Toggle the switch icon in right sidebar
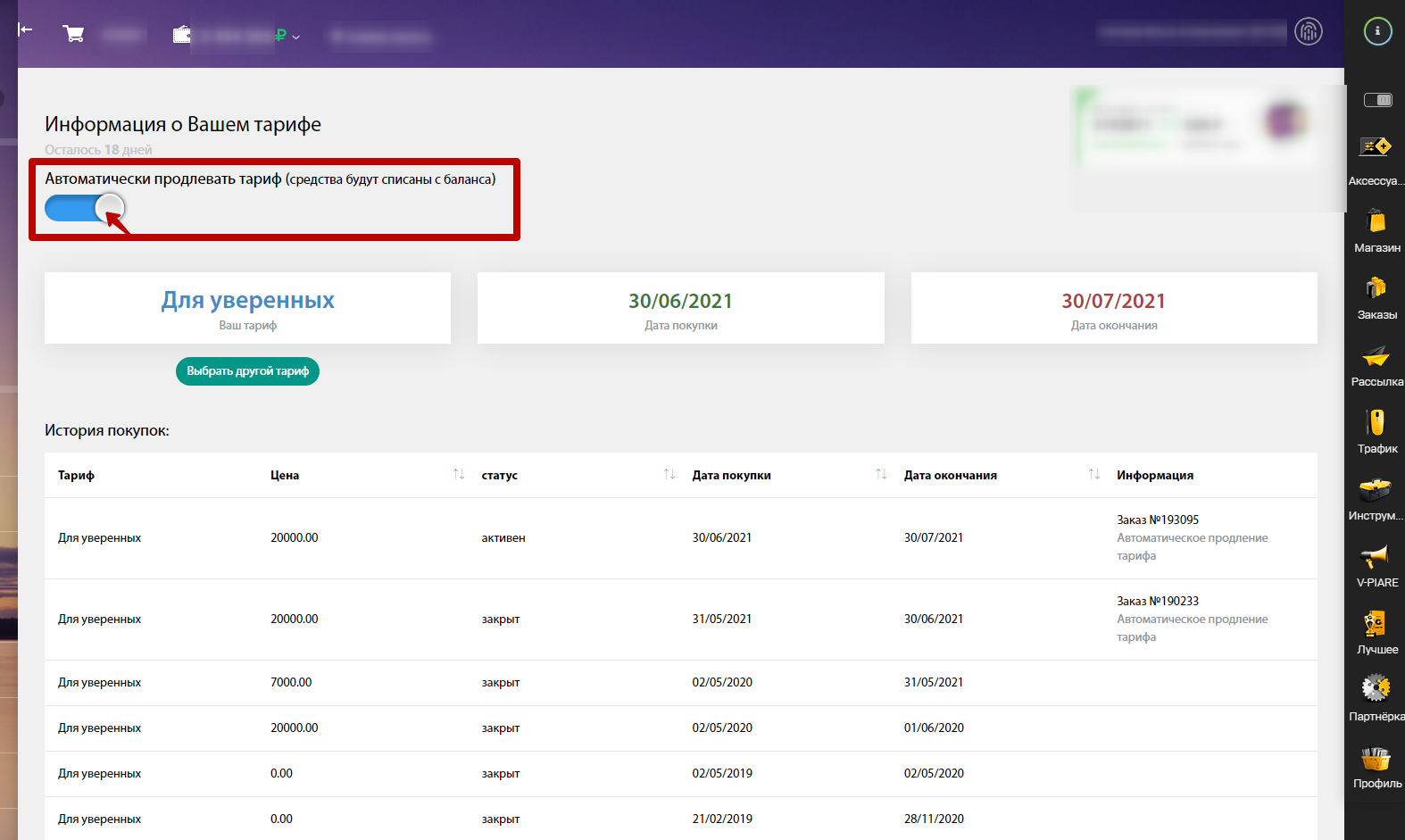 pyautogui.click(x=1377, y=100)
